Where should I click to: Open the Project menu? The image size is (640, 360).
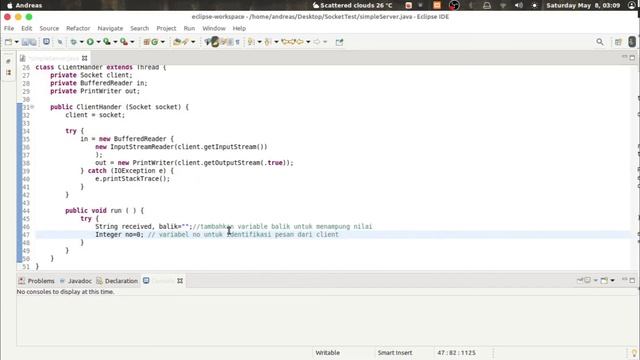tap(166, 29)
